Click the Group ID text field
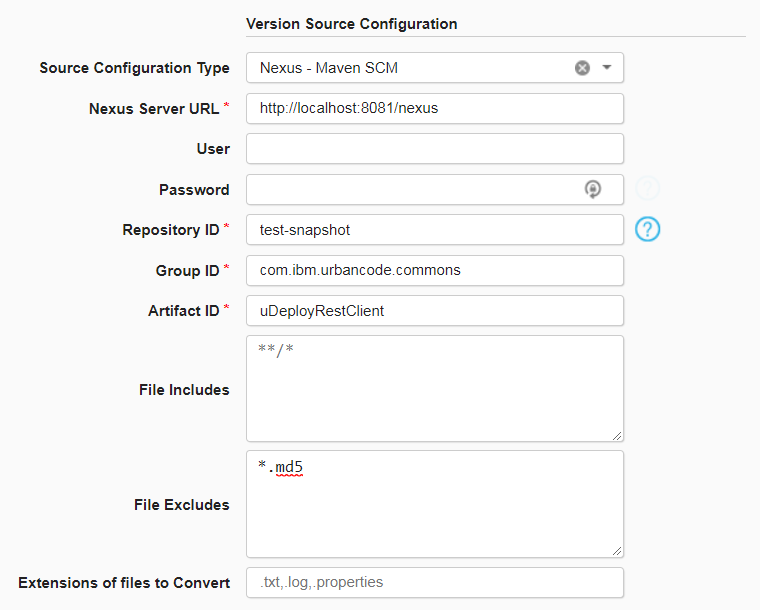Screen dimensions: 760x610 click(434, 270)
